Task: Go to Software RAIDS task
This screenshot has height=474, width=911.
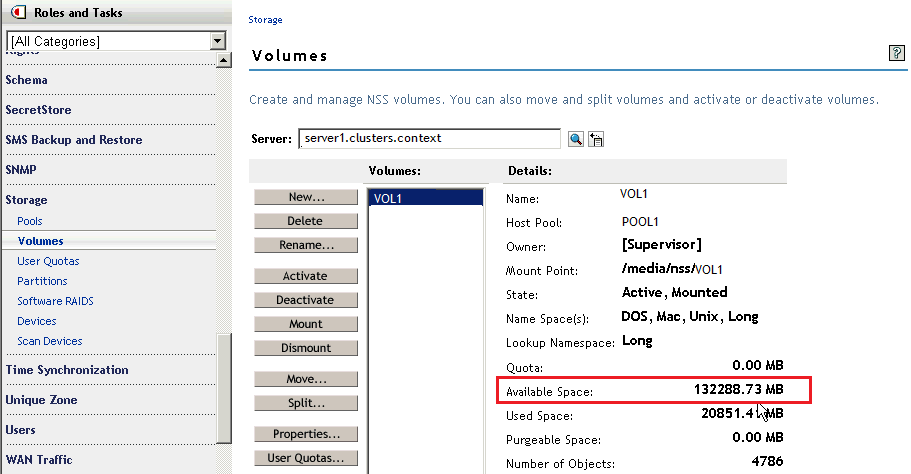Action: [x=55, y=301]
